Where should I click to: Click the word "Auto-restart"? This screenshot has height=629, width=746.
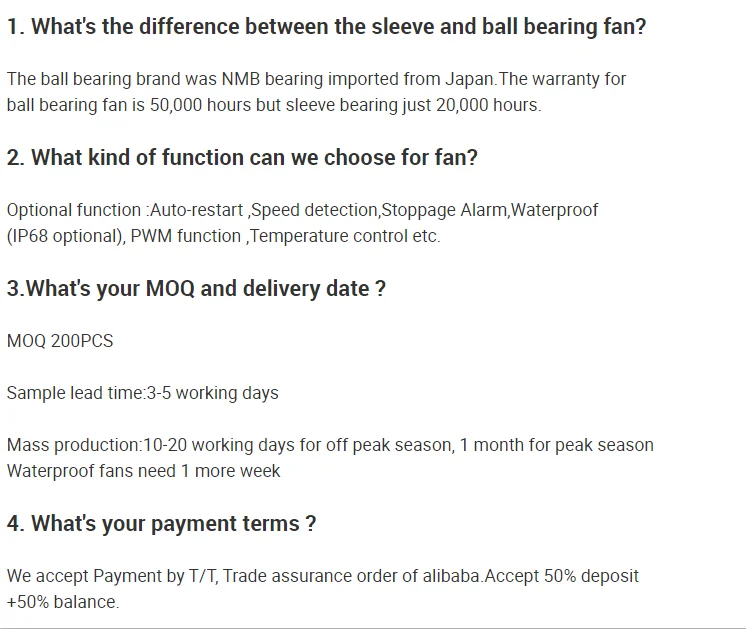click(196, 210)
